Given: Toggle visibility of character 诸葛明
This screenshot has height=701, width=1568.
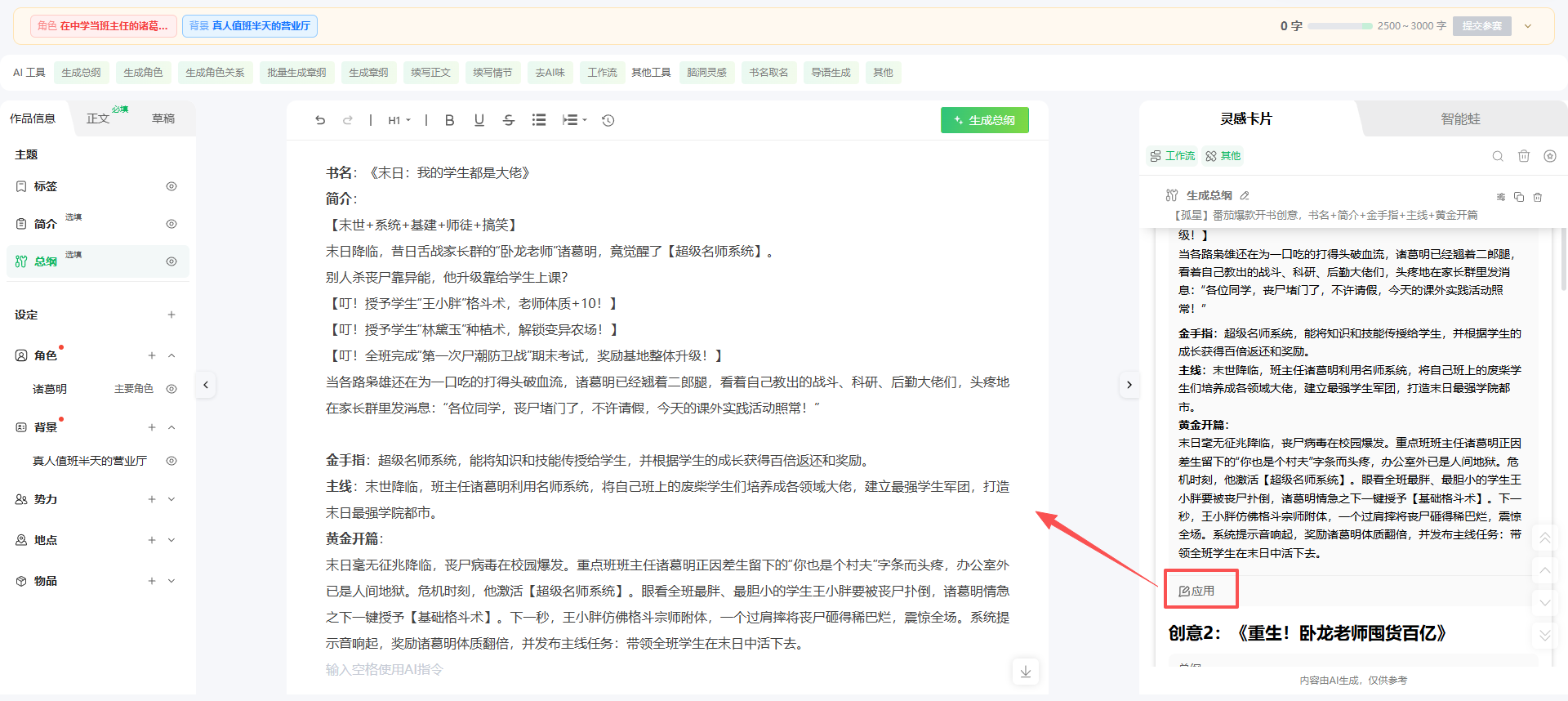Looking at the screenshot, I should (x=171, y=389).
